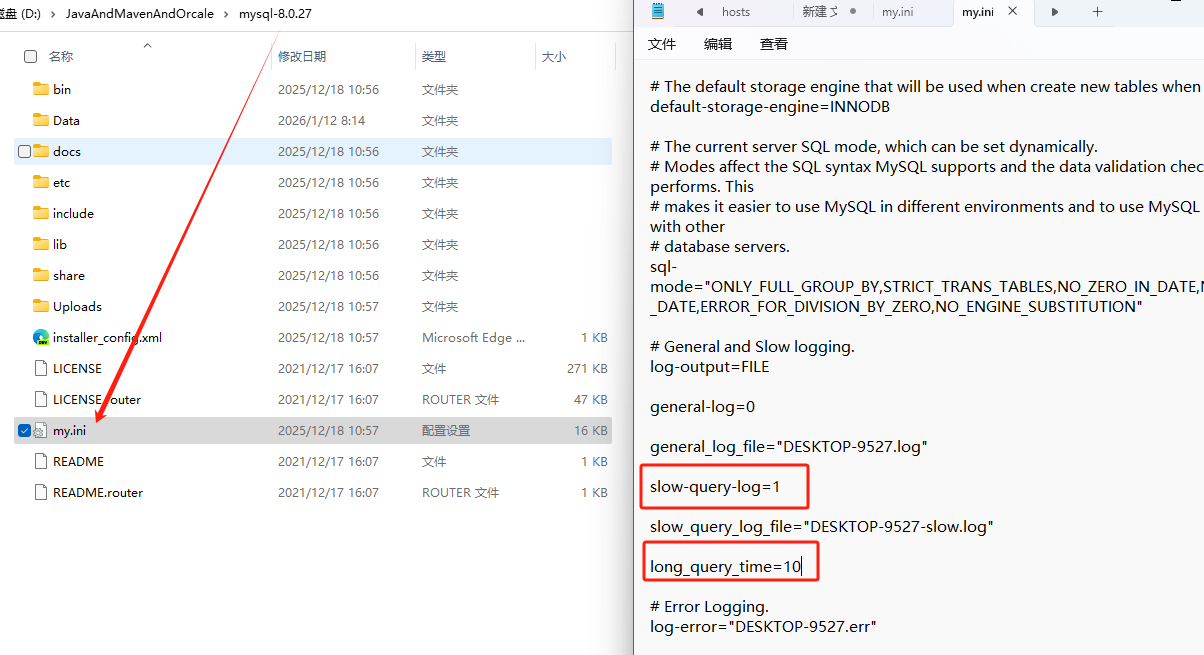1204x655 pixels.
Task: Click the # General and Slow logging. comment
Action: coord(752,346)
